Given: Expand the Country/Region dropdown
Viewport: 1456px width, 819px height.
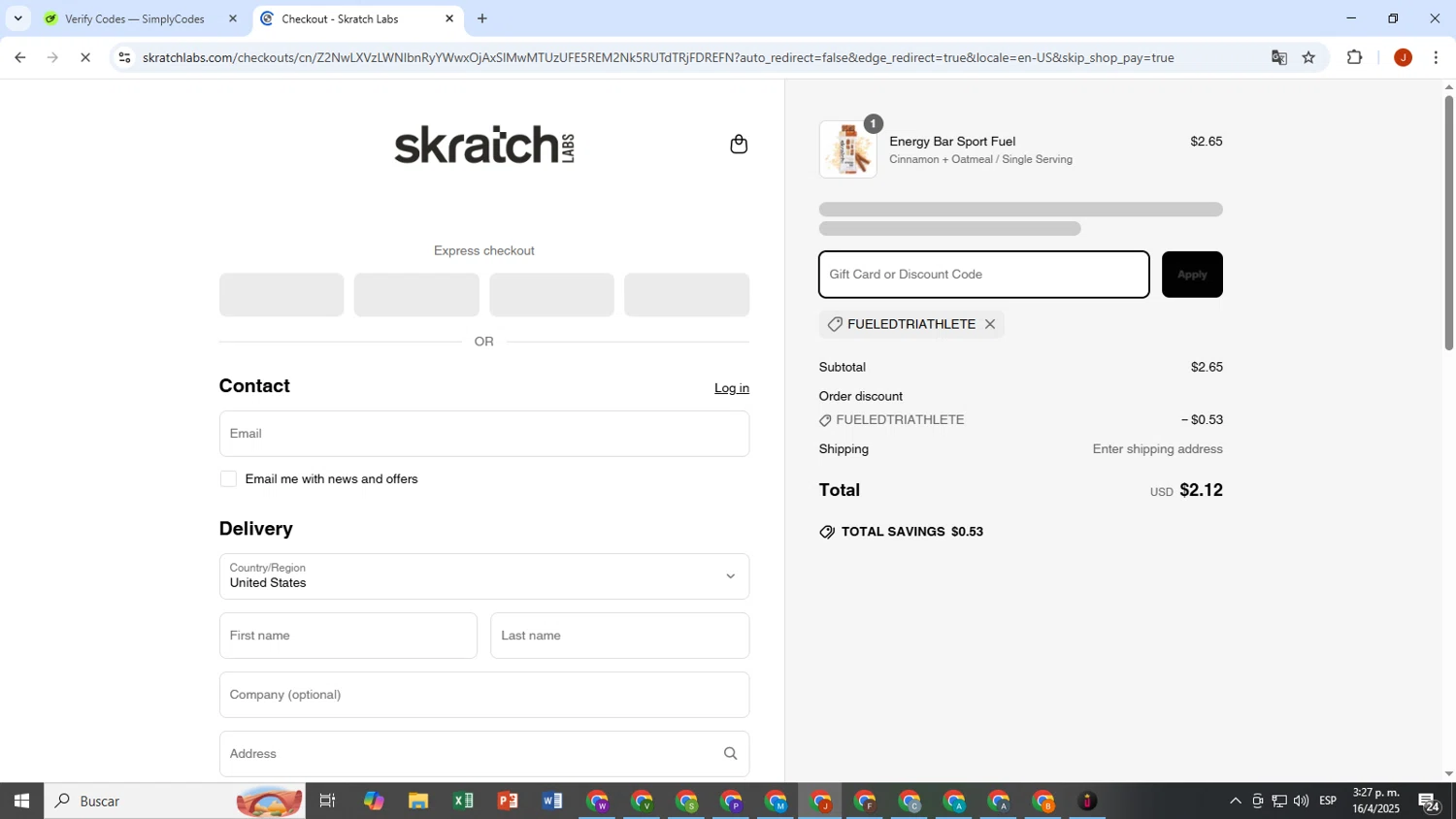Looking at the screenshot, I should [x=484, y=576].
